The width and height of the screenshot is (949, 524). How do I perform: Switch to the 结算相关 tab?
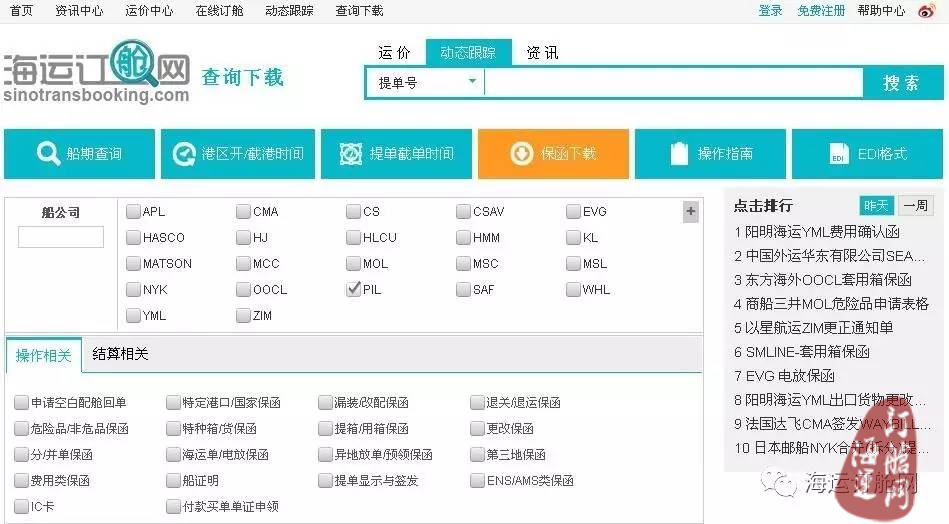coord(120,354)
